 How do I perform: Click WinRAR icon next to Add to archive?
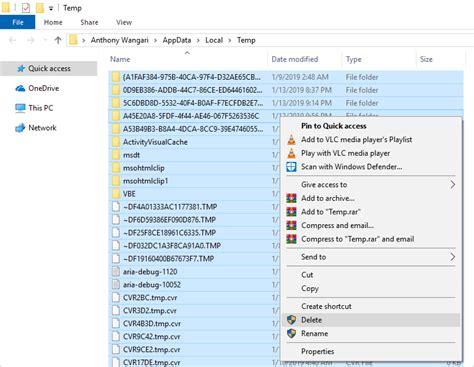click(291, 198)
